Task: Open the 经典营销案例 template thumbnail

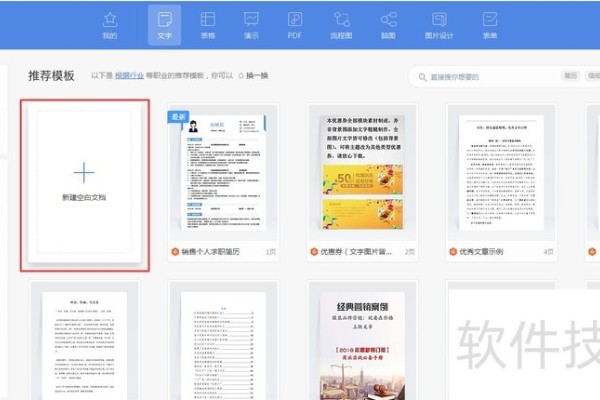Action: [x=362, y=341]
